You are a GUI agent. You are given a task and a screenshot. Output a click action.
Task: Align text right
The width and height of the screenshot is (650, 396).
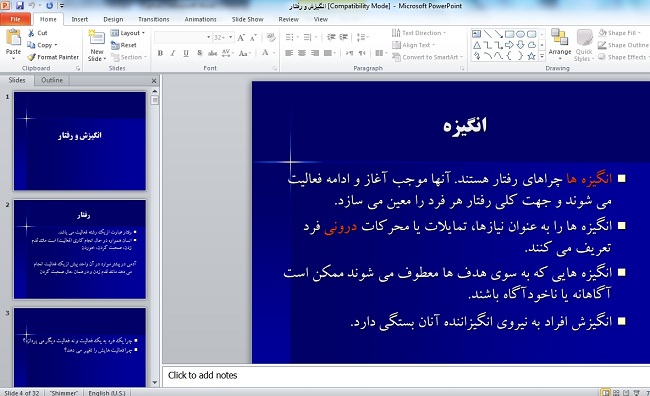[315, 53]
